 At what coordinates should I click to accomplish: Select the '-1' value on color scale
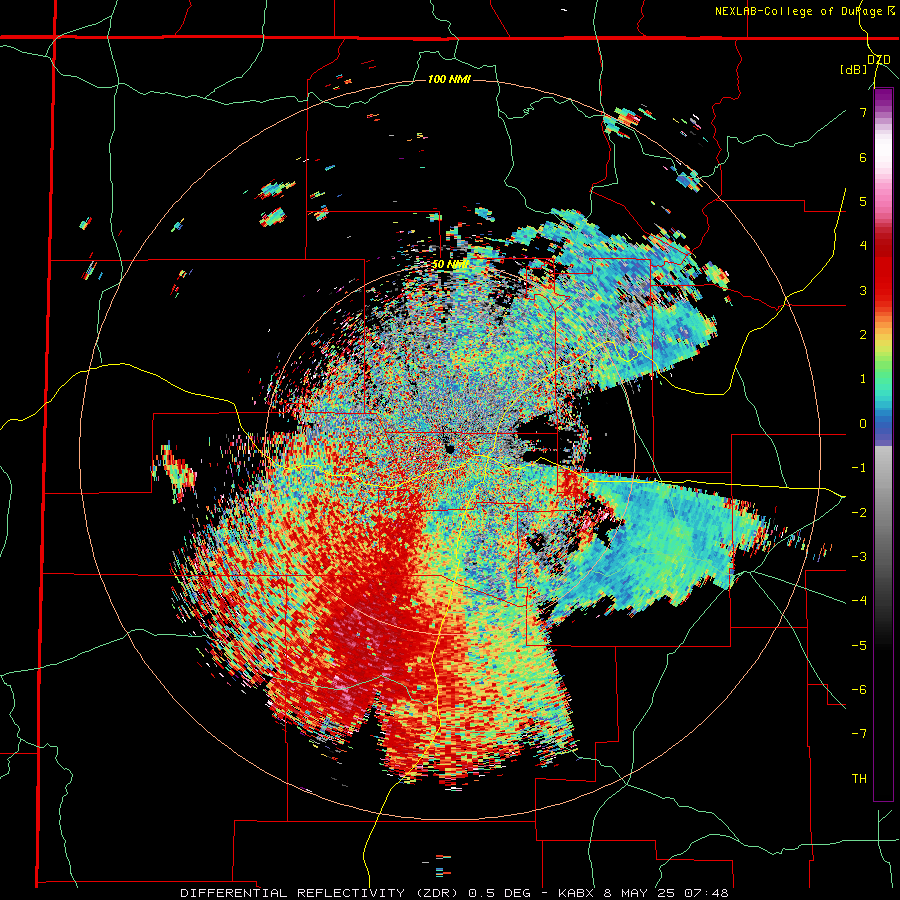point(859,468)
